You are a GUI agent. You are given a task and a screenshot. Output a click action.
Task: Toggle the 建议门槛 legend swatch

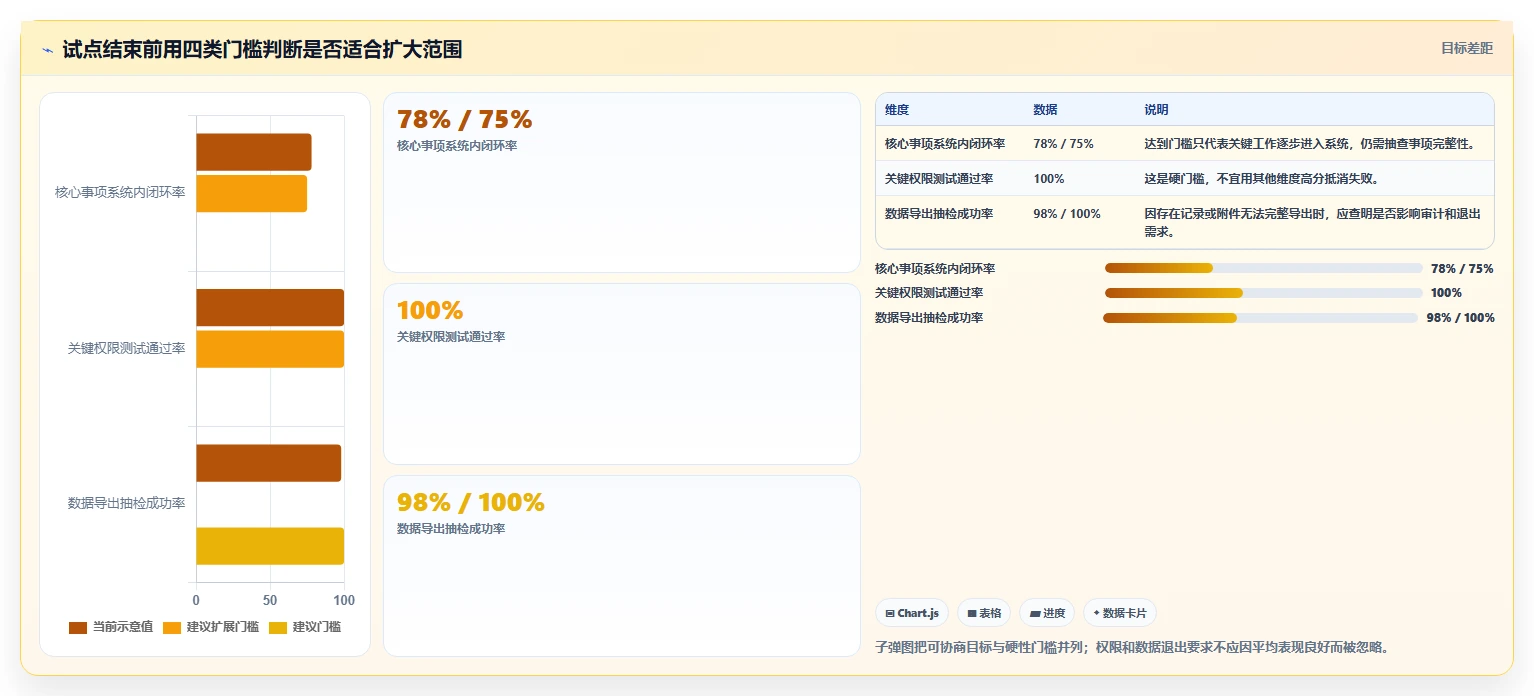pos(277,627)
